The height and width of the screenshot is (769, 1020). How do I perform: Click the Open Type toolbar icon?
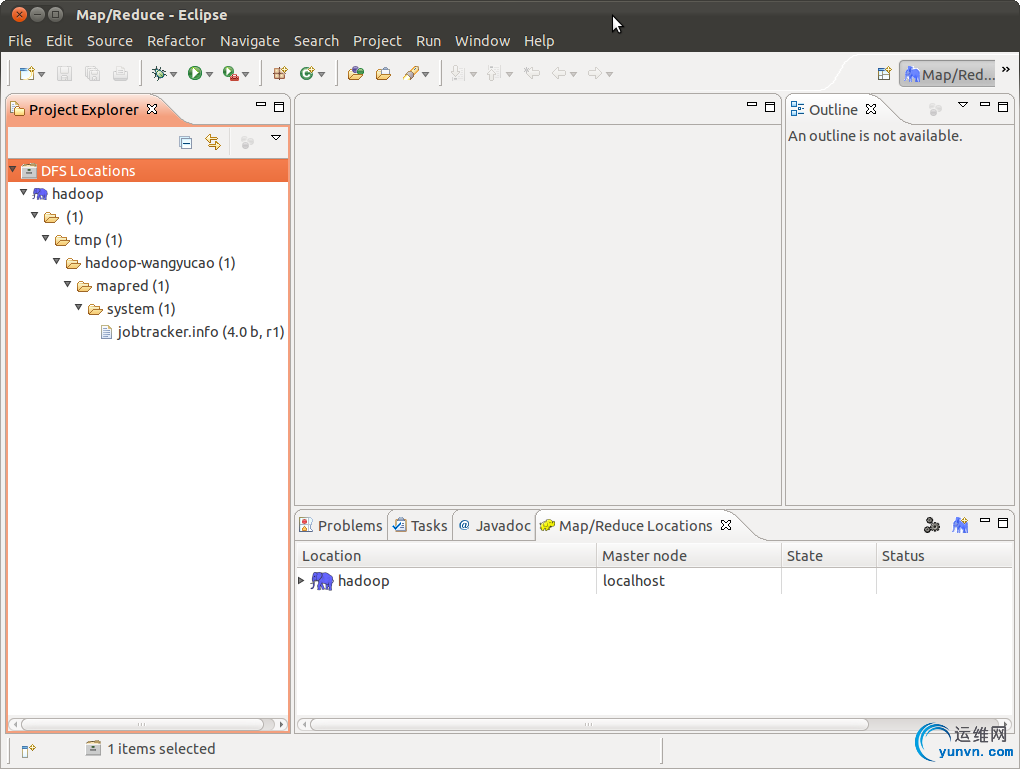(x=355, y=74)
